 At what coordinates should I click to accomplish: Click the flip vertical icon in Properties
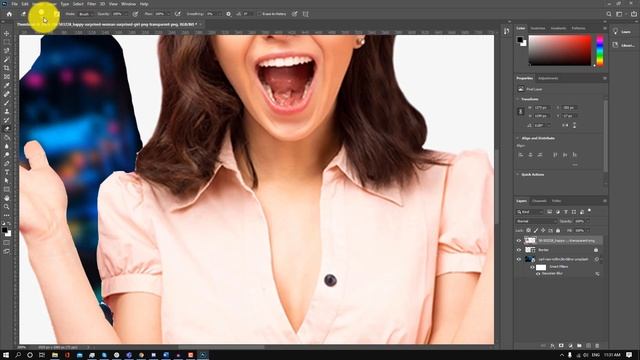pos(574,125)
